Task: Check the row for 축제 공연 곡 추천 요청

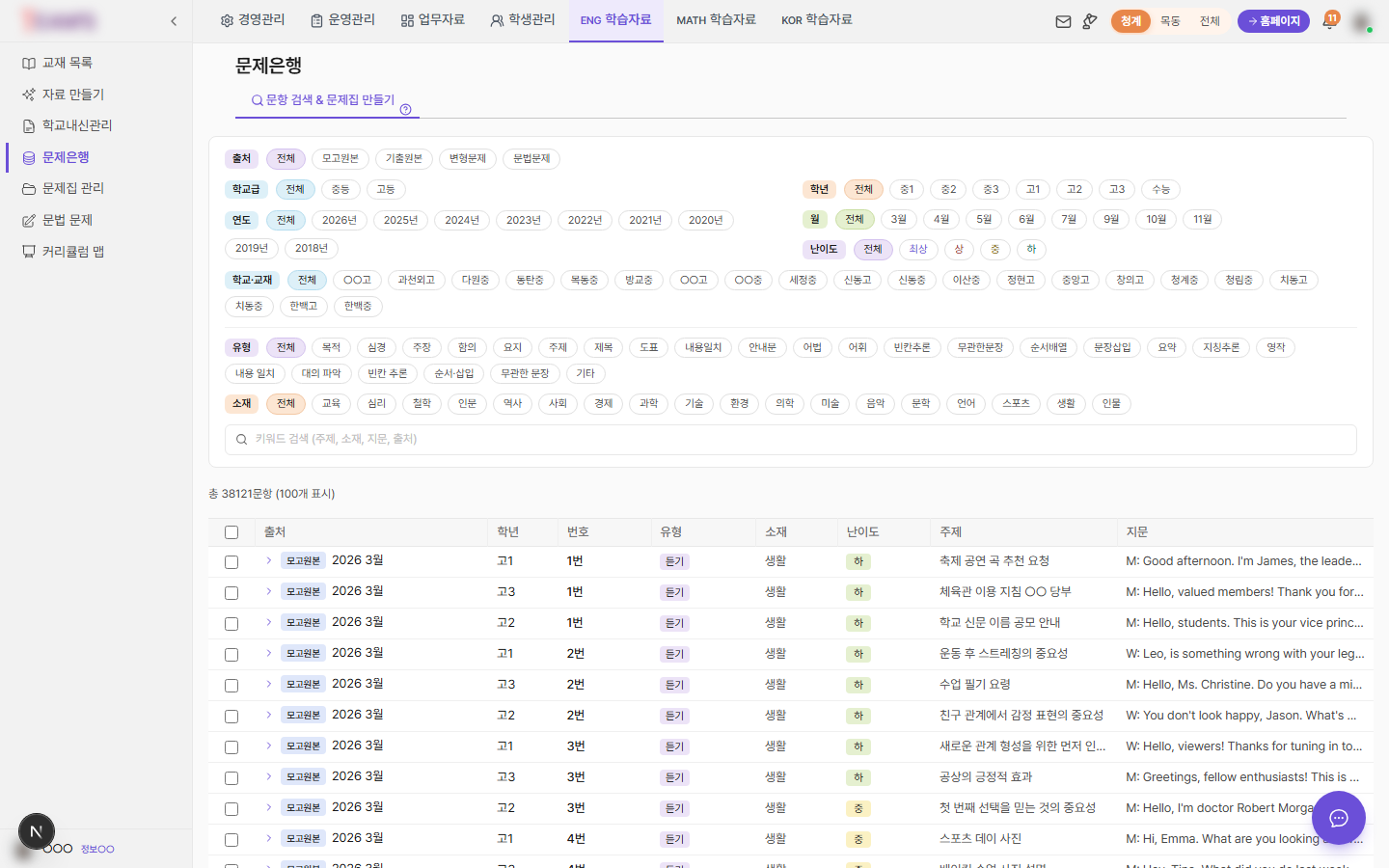Action: click(x=231, y=562)
